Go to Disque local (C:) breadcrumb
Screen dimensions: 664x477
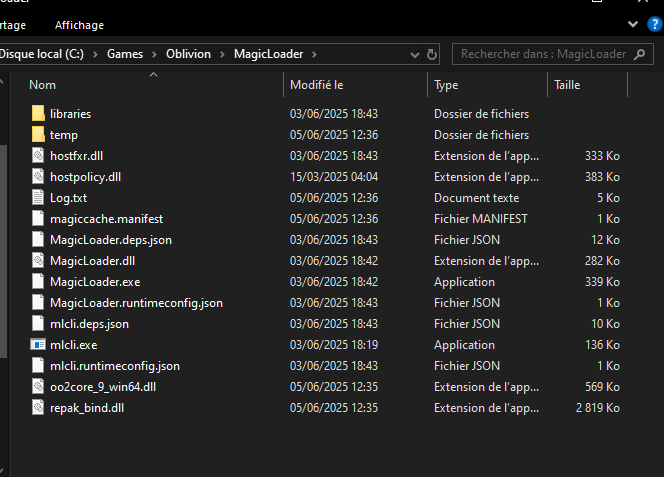tap(42, 54)
